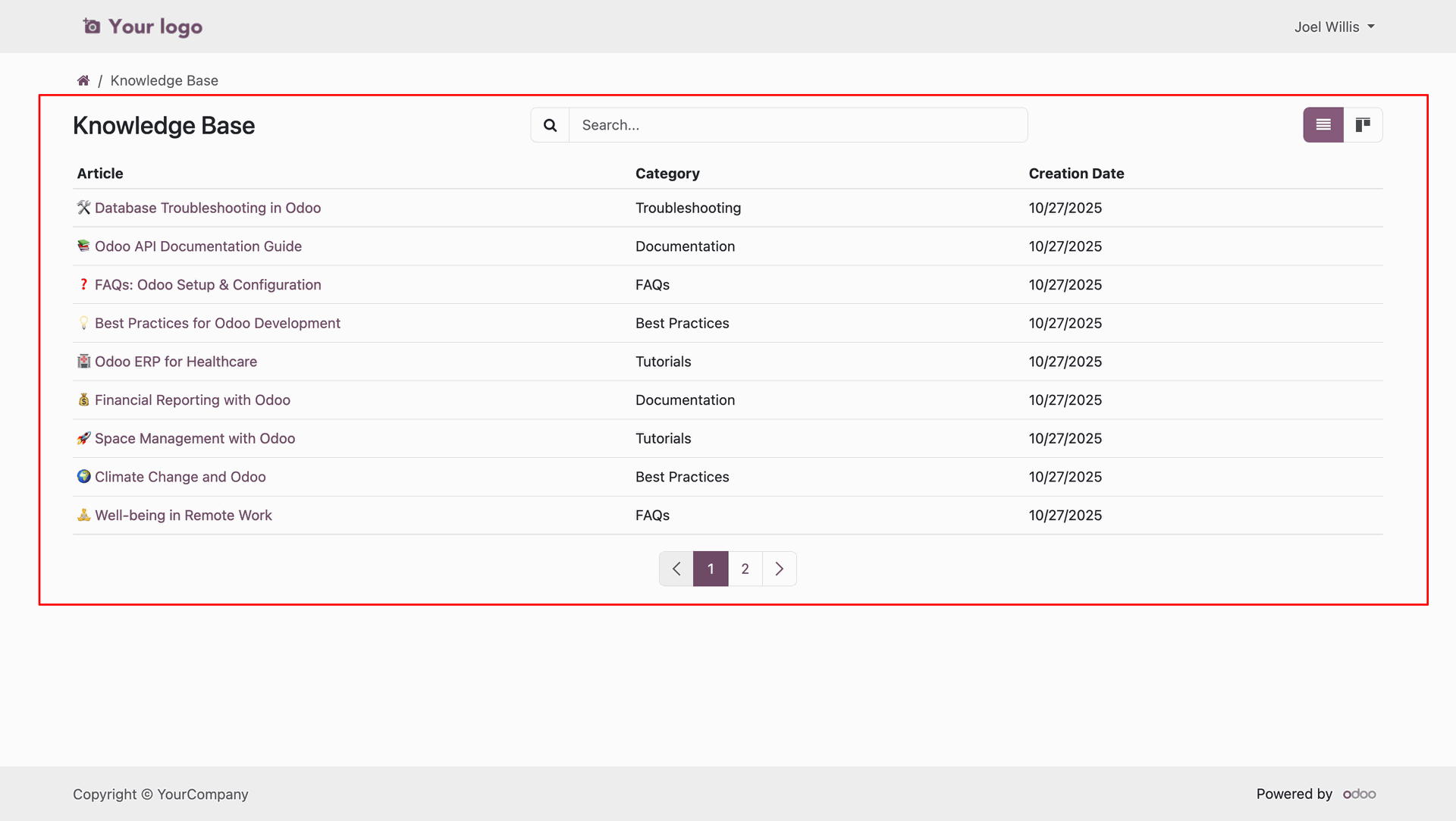This screenshot has height=821, width=1456.
Task: Open FAQs: Odoo Setup & Configuration
Action: [208, 285]
